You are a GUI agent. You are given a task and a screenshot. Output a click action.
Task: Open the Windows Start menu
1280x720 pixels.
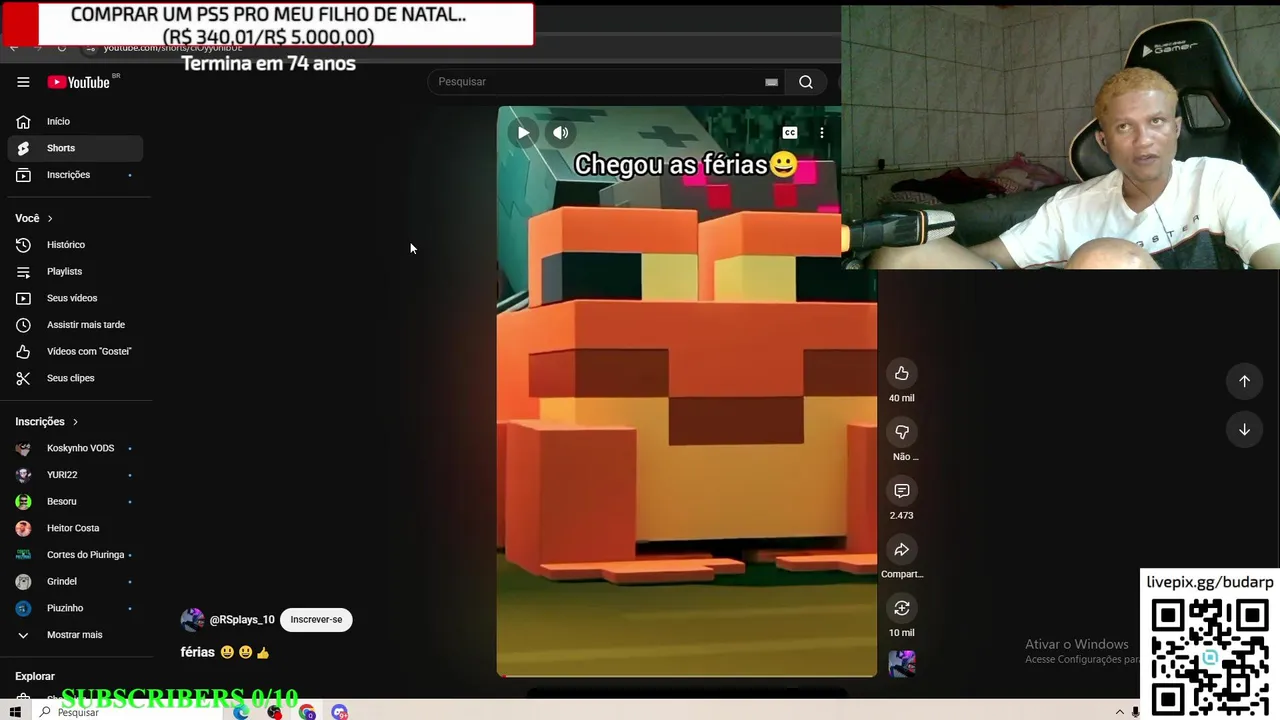click(x=15, y=712)
